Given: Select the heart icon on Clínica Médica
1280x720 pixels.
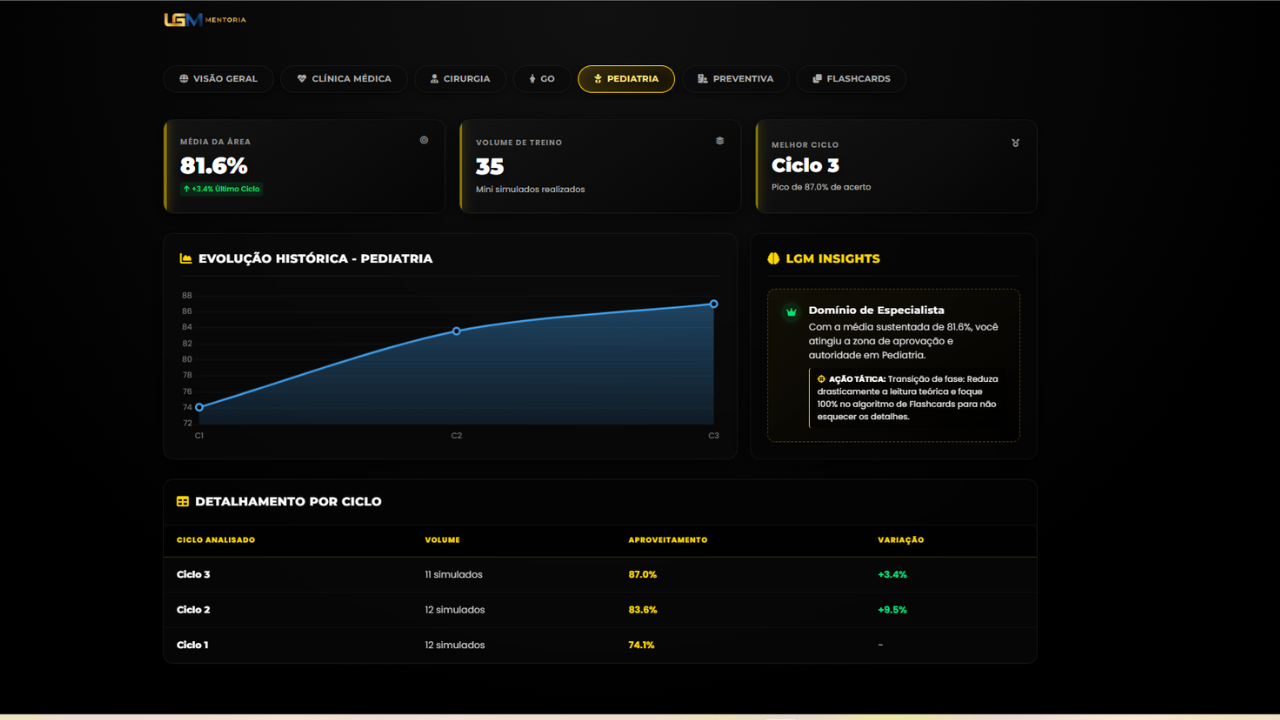Looking at the screenshot, I should [x=301, y=78].
